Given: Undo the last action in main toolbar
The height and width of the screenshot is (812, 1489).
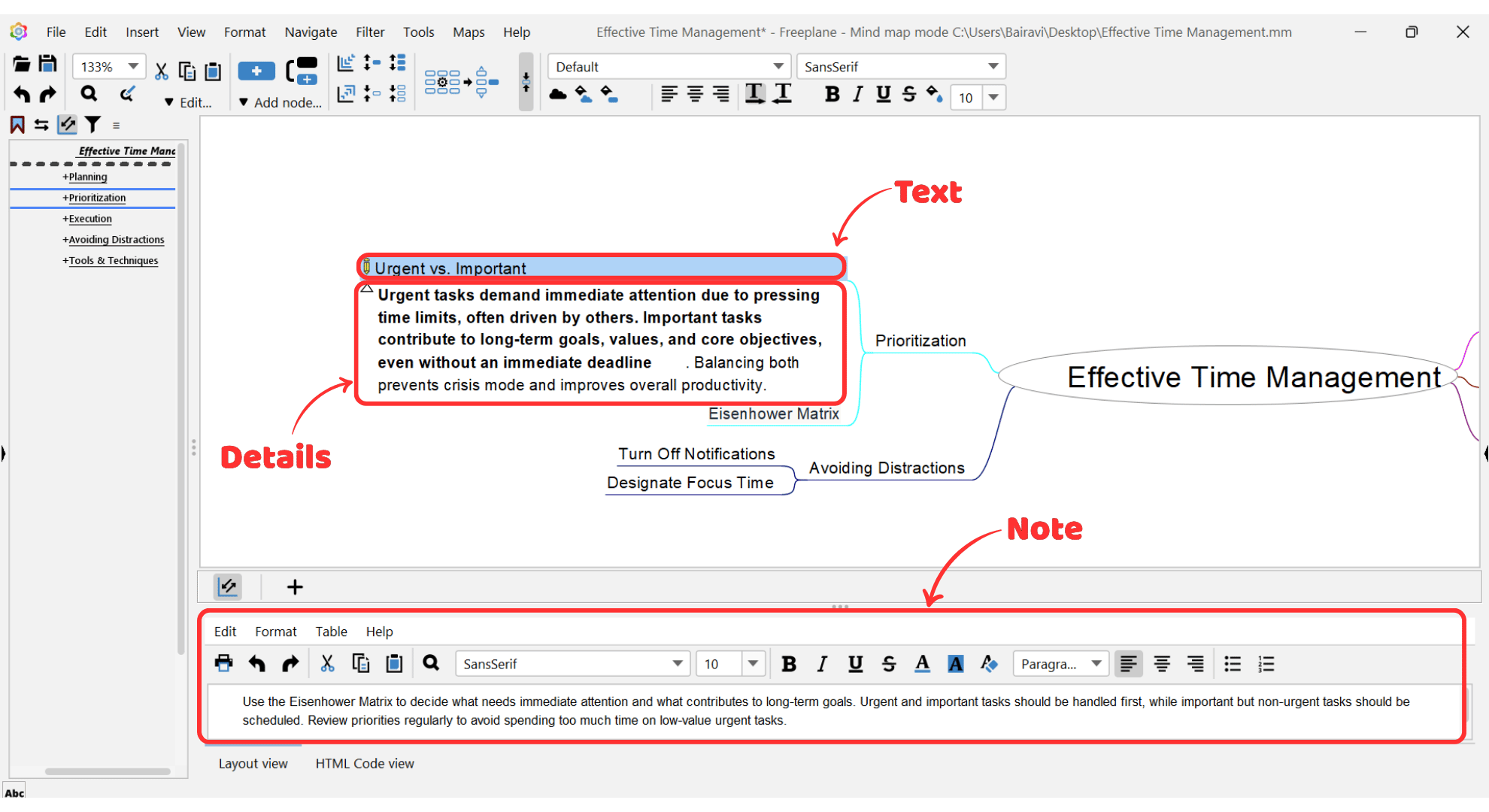Looking at the screenshot, I should click(x=21, y=94).
